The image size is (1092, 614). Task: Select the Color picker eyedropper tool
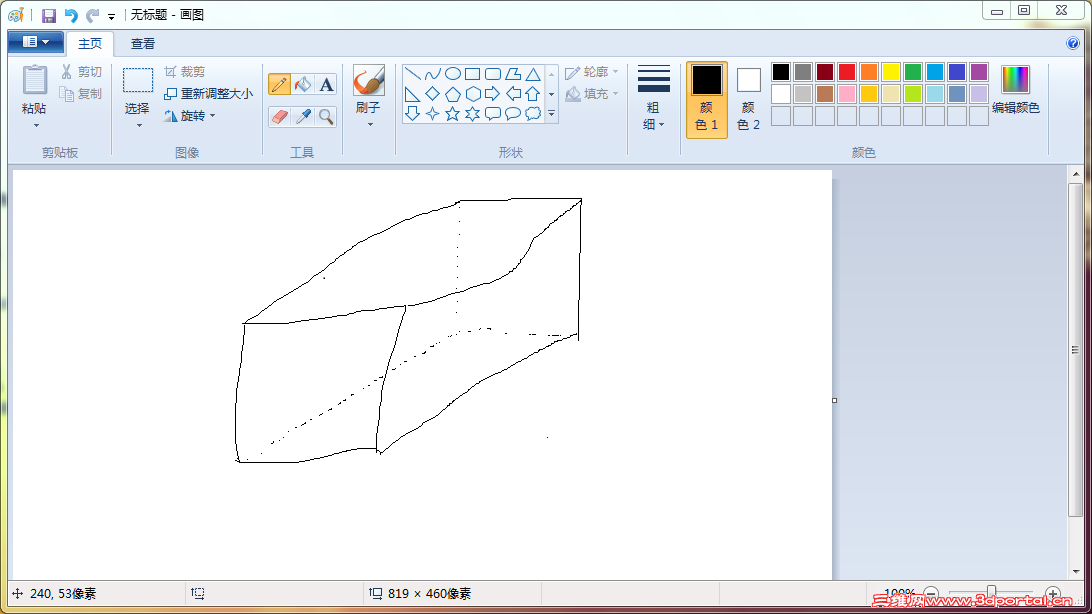coord(303,116)
